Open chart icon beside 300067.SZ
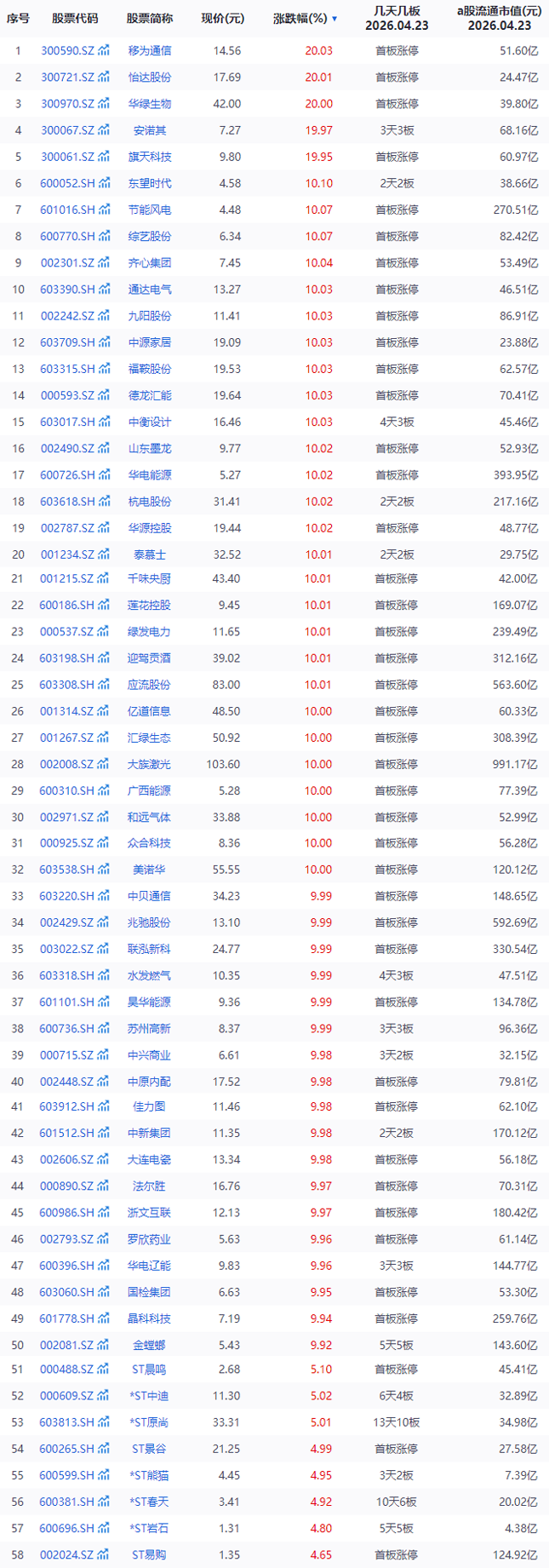The width and height of the screenshot is (549, 1568). pos(104,130)
